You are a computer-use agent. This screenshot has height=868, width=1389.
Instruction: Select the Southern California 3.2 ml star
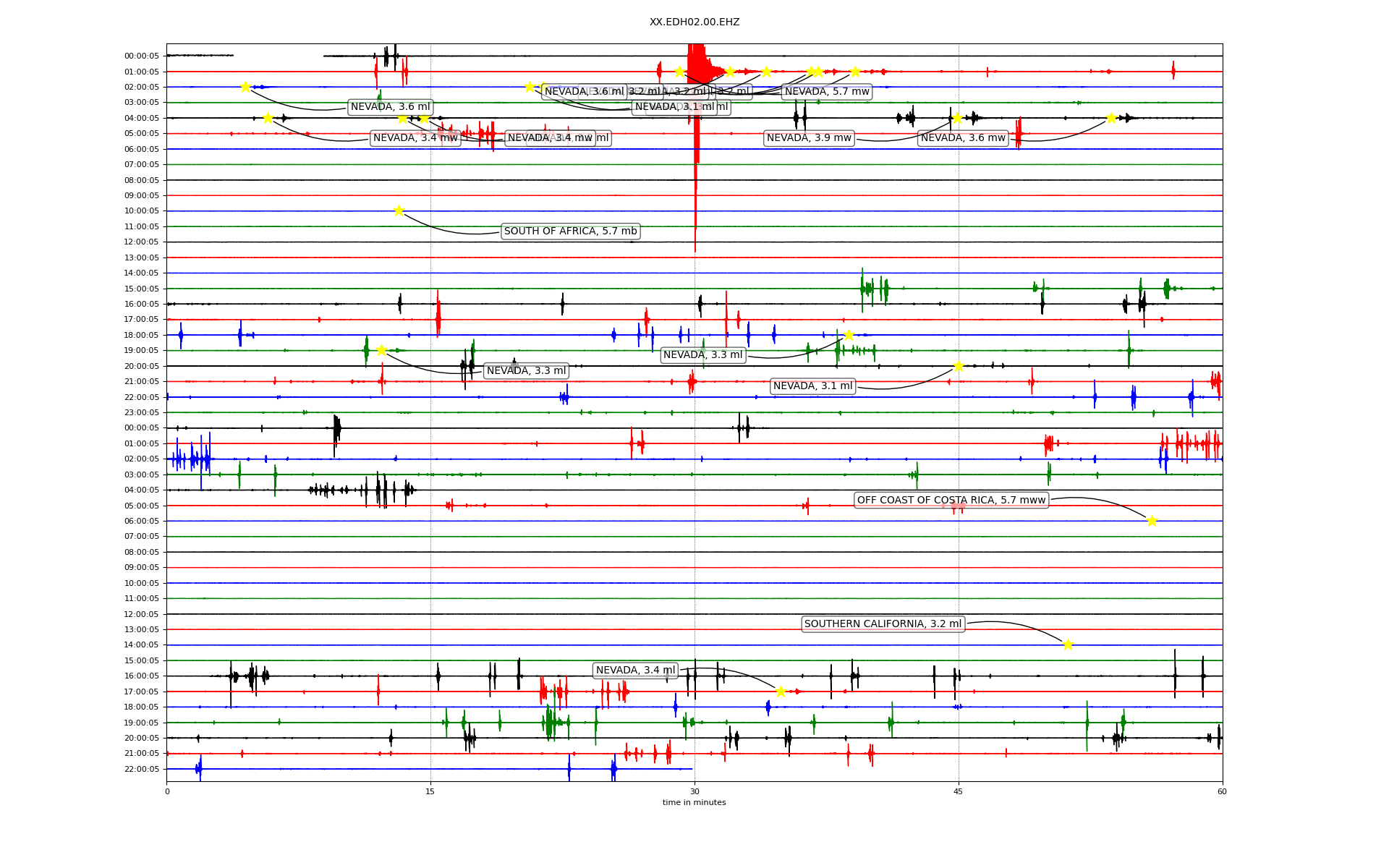pos(1068,644)
